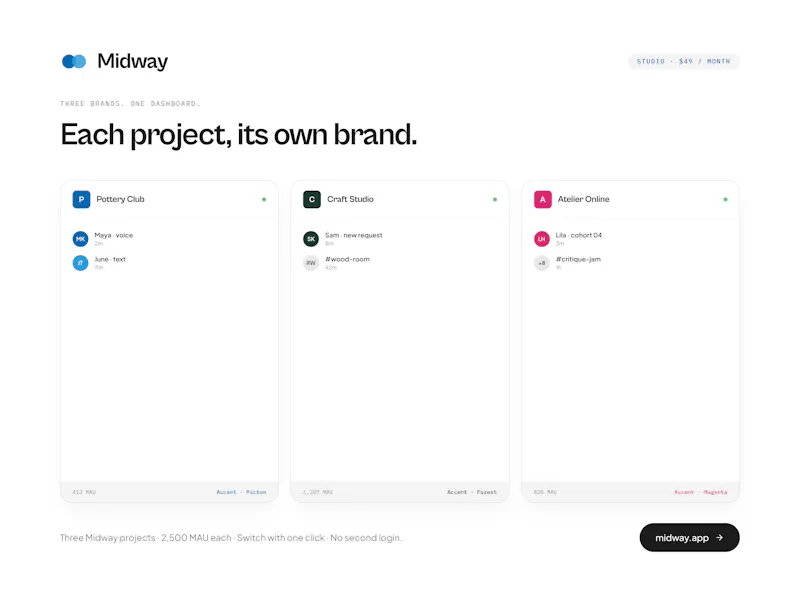Click the Accent · Picton label
Image resolution: width=800 pixels, height=600 pixels.
click(x=241, y=492)
